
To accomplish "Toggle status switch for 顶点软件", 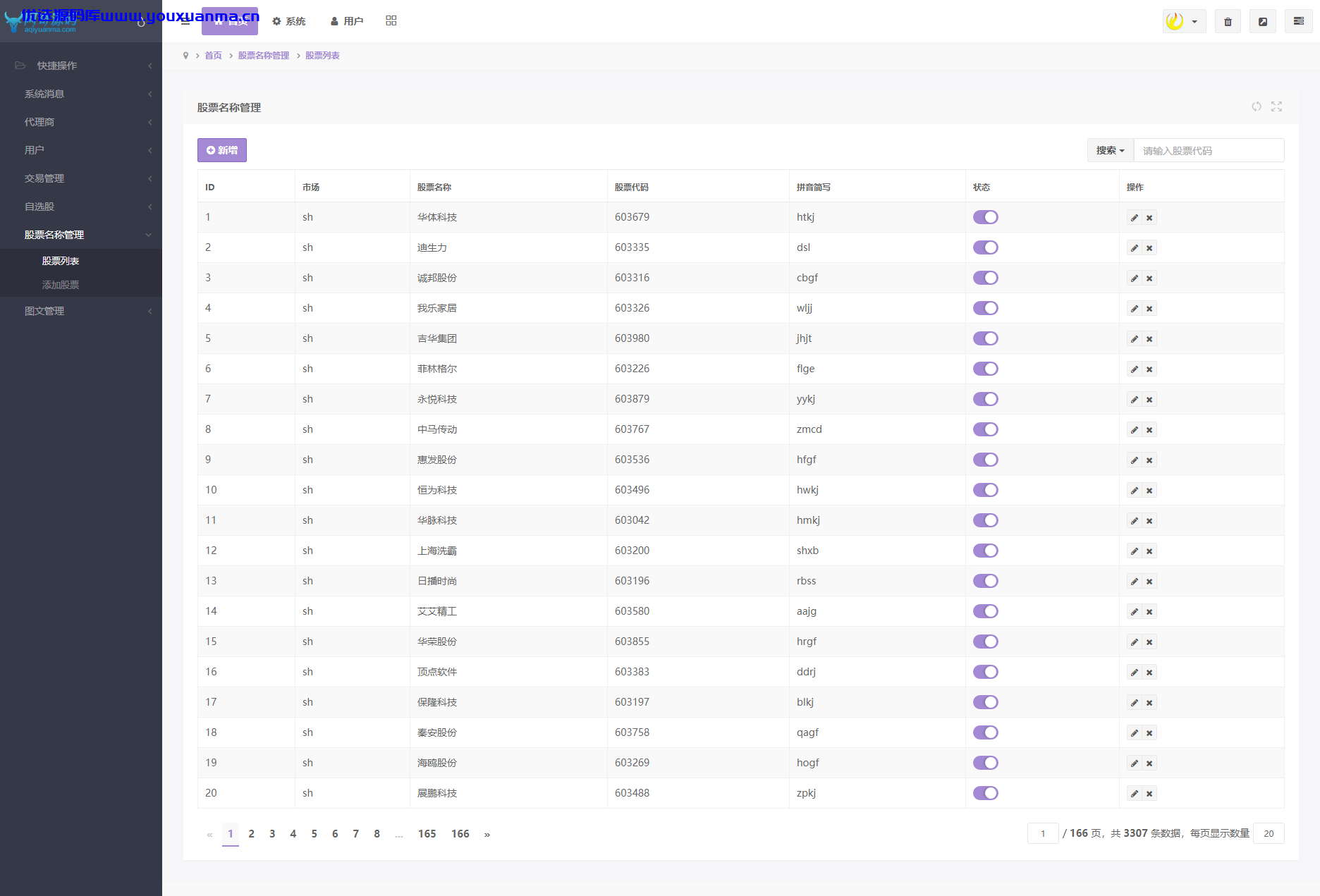I will click(985, 672).
